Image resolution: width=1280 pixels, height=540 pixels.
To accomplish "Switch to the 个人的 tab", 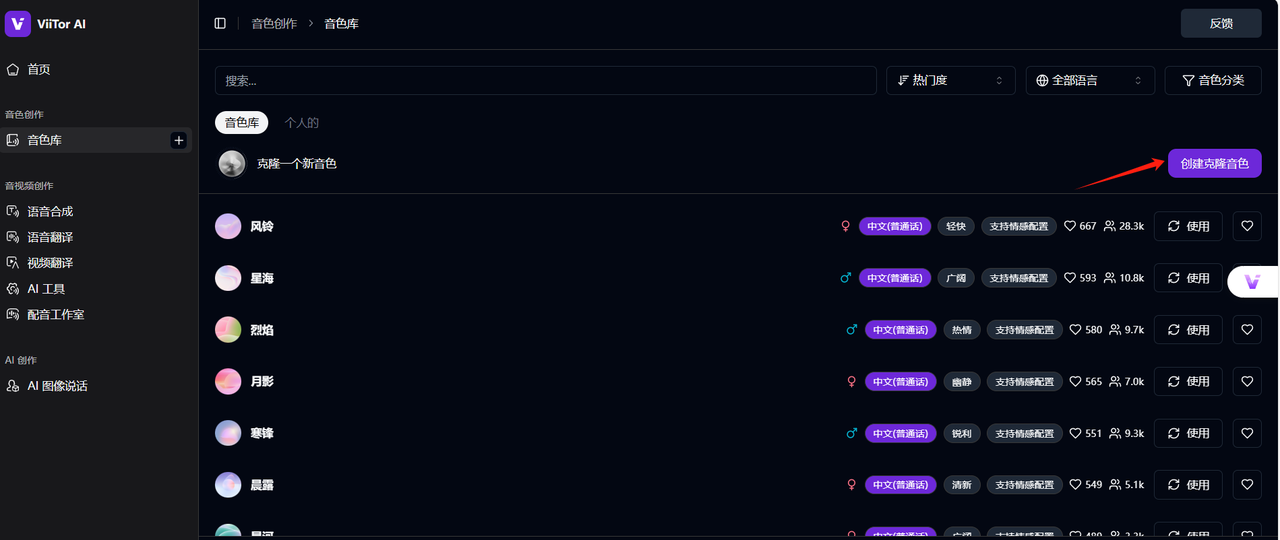I will pyautogui.click(x=301, y=123).
